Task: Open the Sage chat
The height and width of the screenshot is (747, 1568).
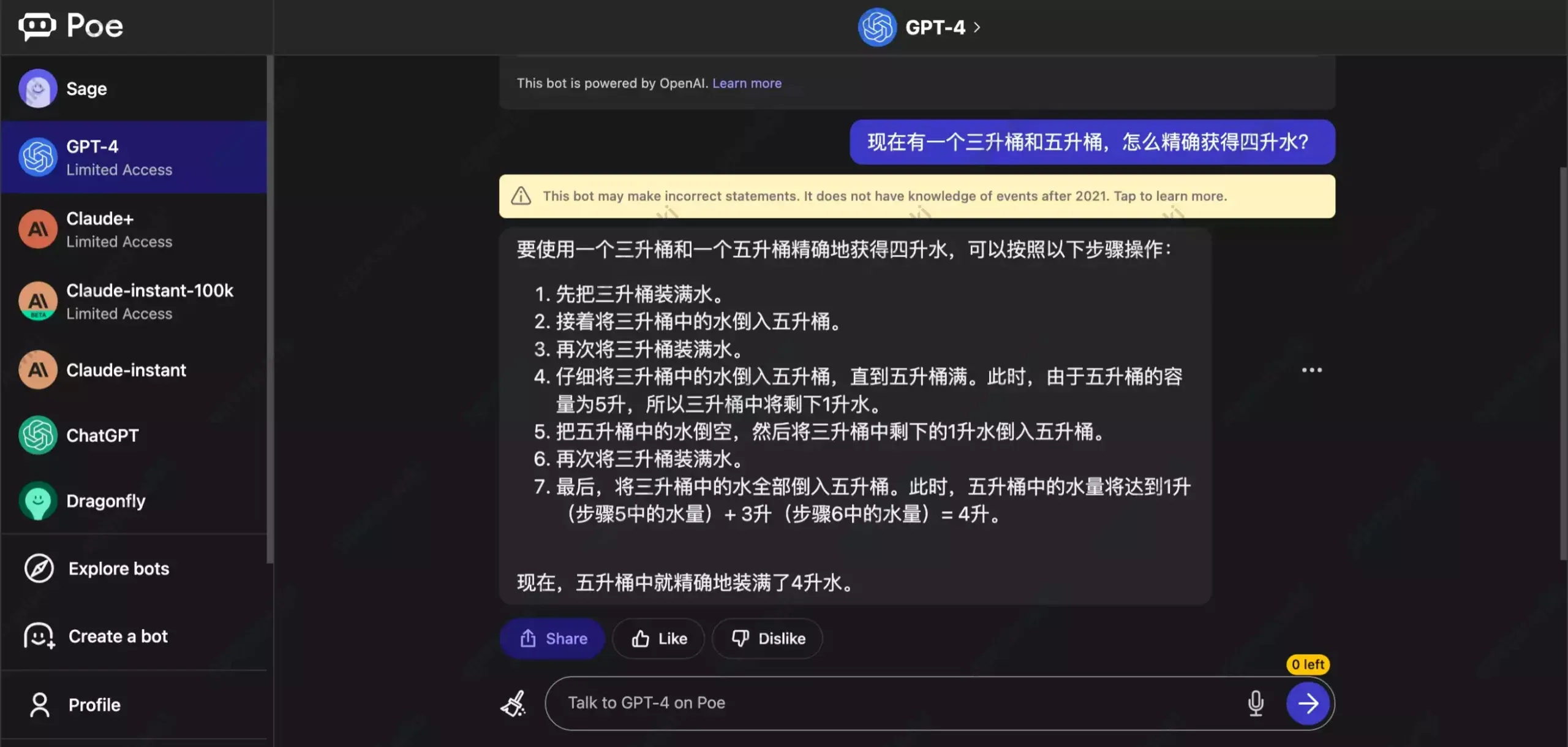Action: pyautogui.click(x=134, y=88)
